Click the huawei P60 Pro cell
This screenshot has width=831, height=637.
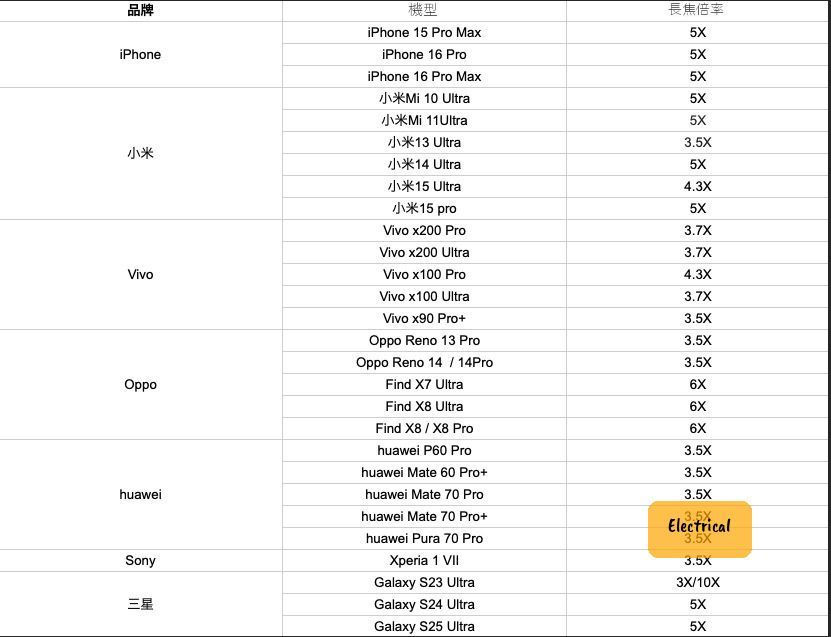click(x=424, y=450)
